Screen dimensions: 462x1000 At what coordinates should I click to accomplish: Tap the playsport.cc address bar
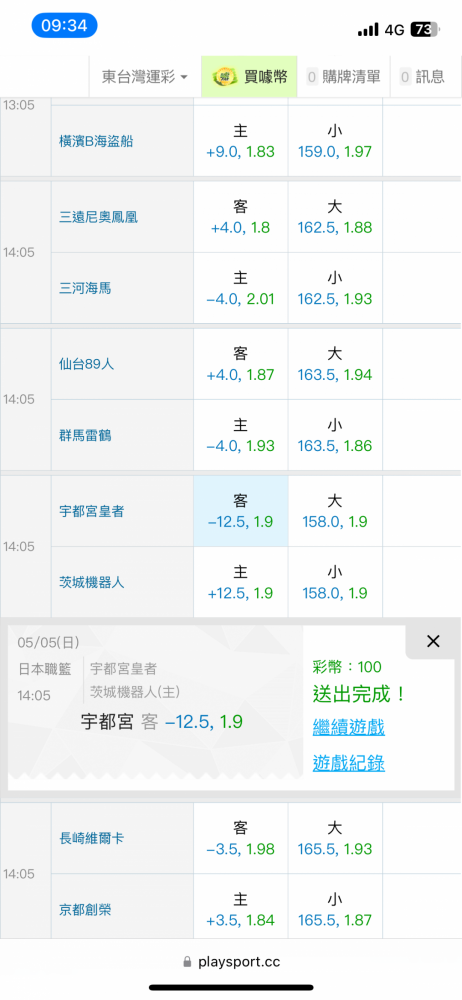231,962
